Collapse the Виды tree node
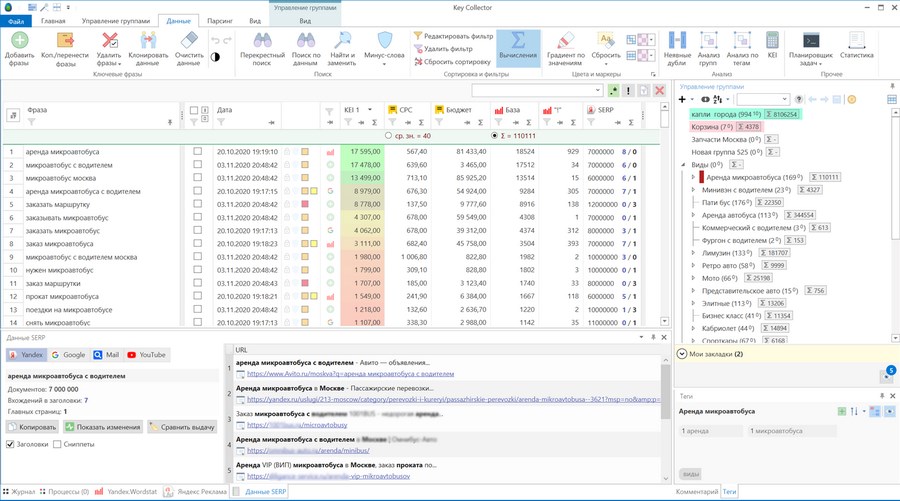 684,165
